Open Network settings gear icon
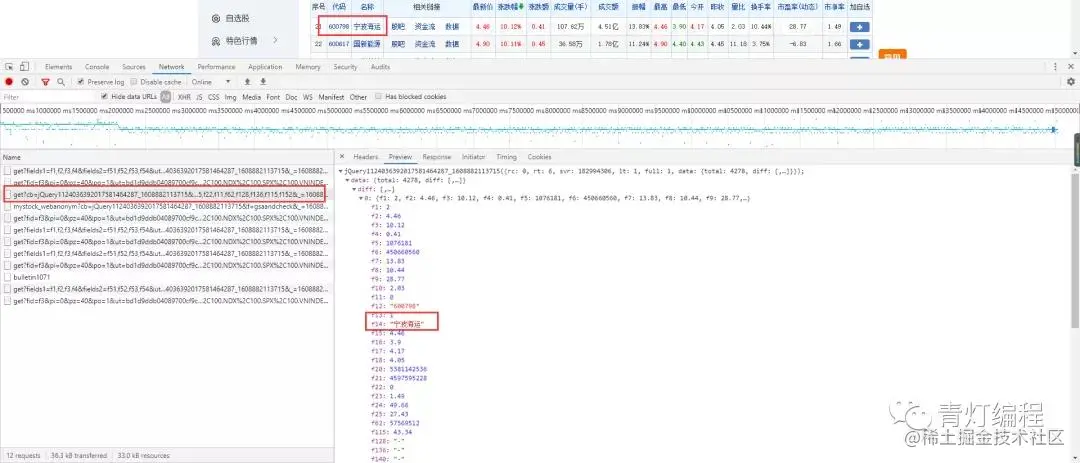 click(1070, 82)
